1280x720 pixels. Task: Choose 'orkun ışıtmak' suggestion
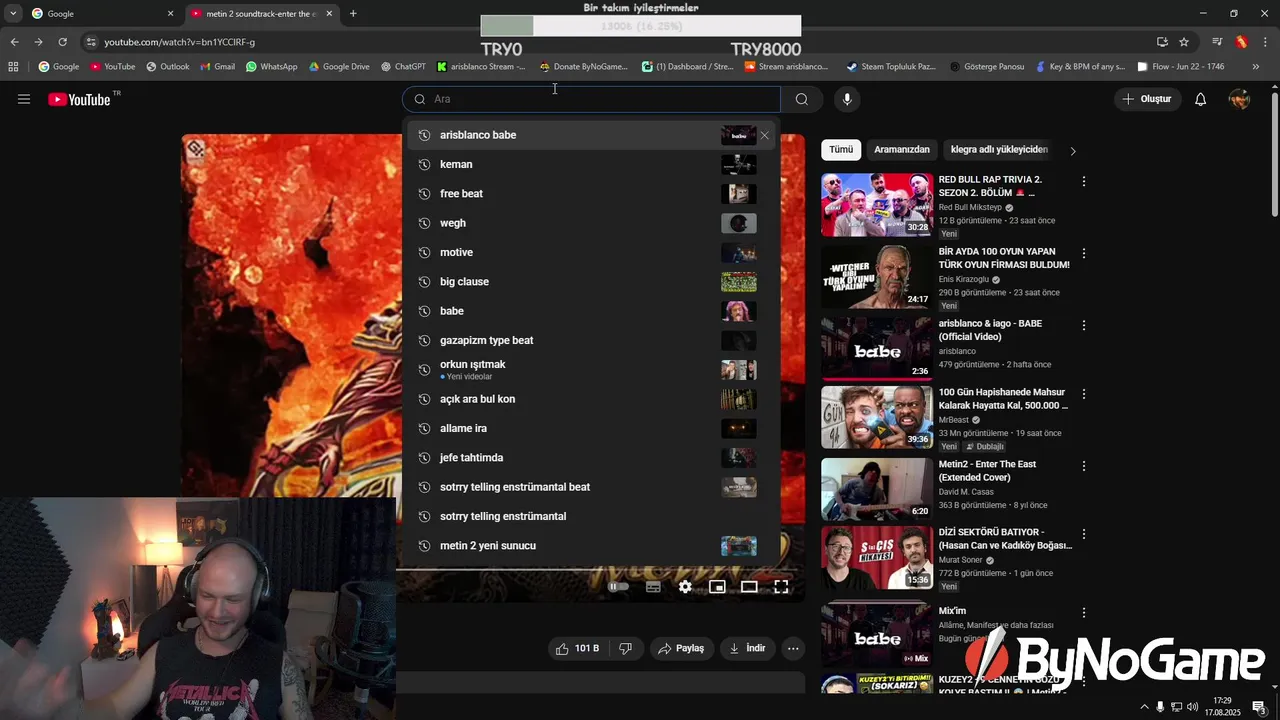[590, 370]
